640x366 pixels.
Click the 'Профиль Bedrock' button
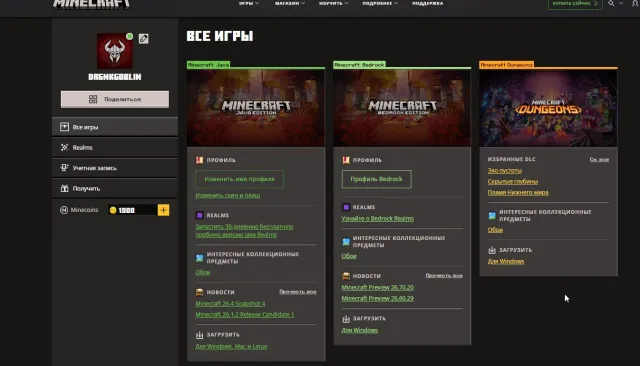point(376,179)
